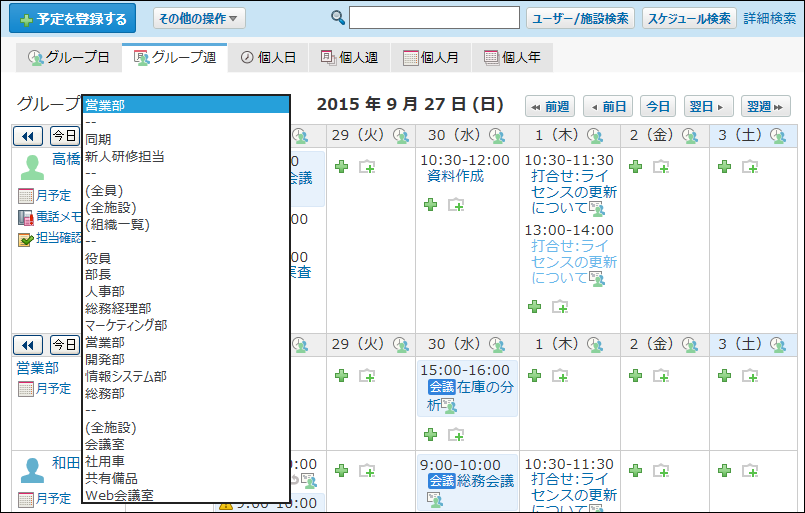The image size is (805, 513).
Task: Click plus icon for 高橋 on 1 (木)
Action: tap(534, 307)
